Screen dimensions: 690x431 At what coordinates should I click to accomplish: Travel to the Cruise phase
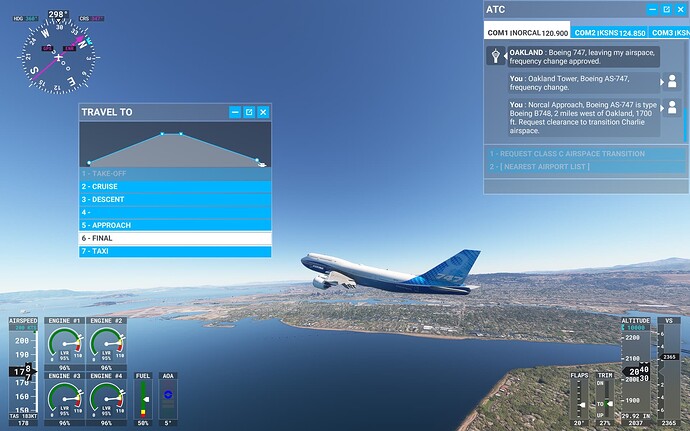point(175,186)
